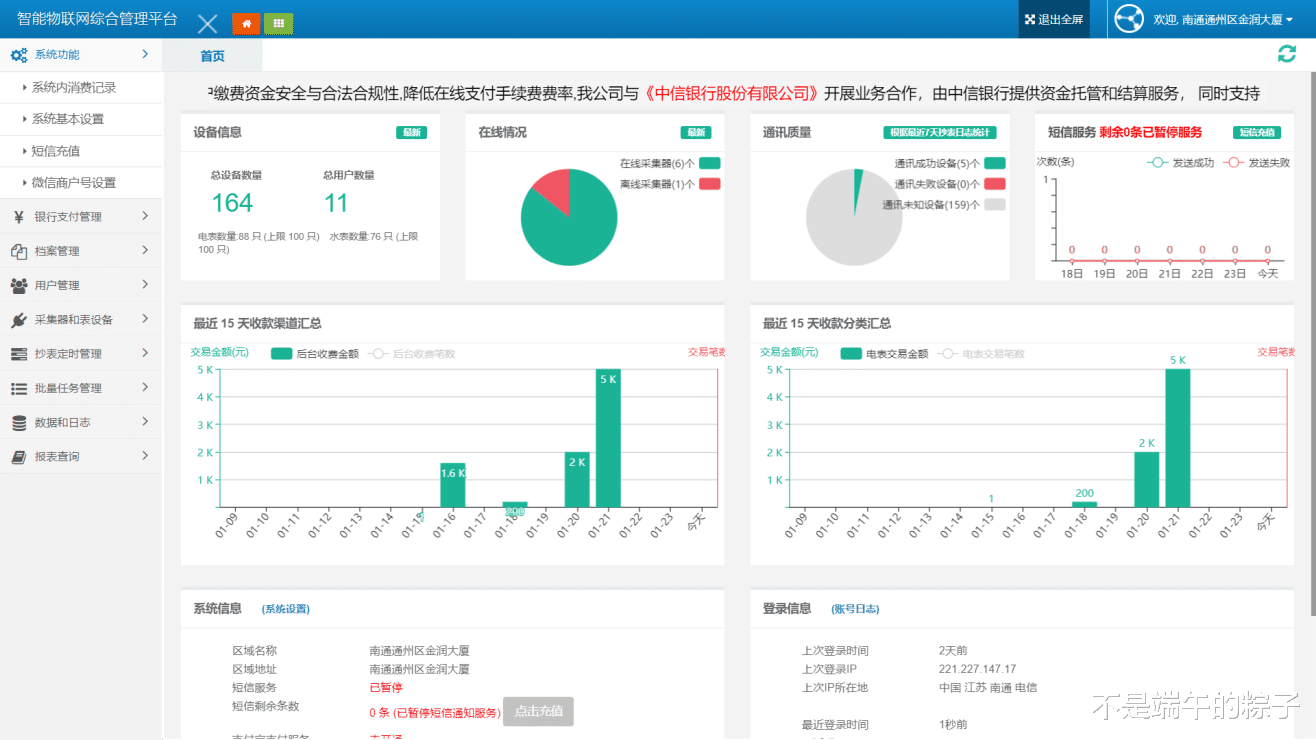This screenshot has height=740, width=1316.
Task: Collapse the 系统功能 menu chevron
Action: pyautogui.click(x=145, y=54)
